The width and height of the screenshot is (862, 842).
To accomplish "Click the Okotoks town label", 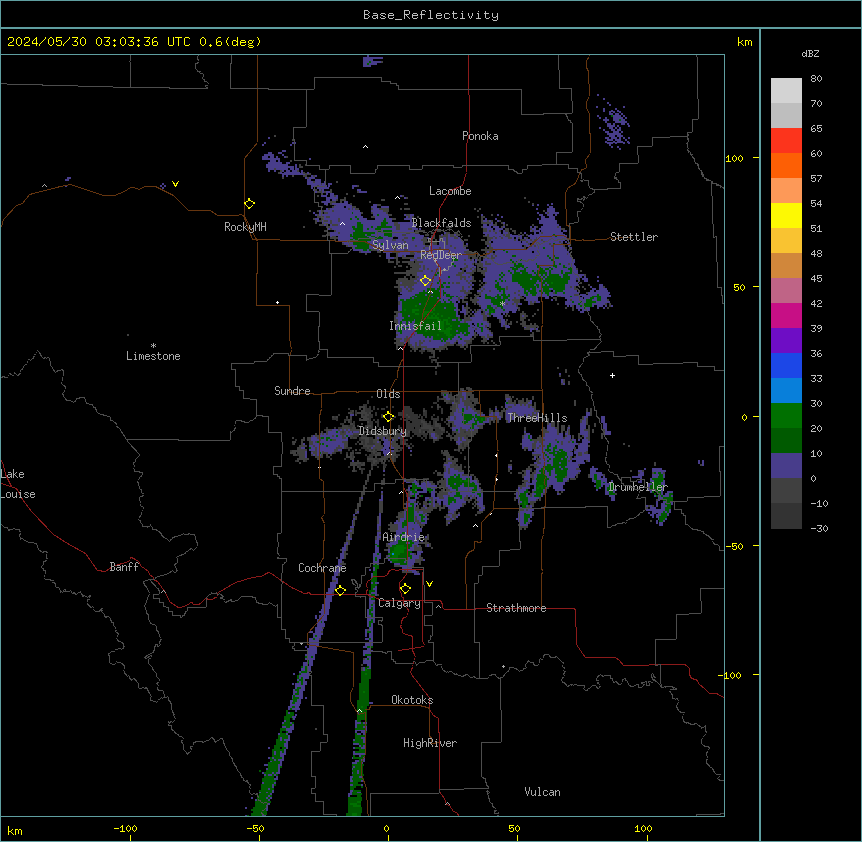I will (x=412, y=700).
